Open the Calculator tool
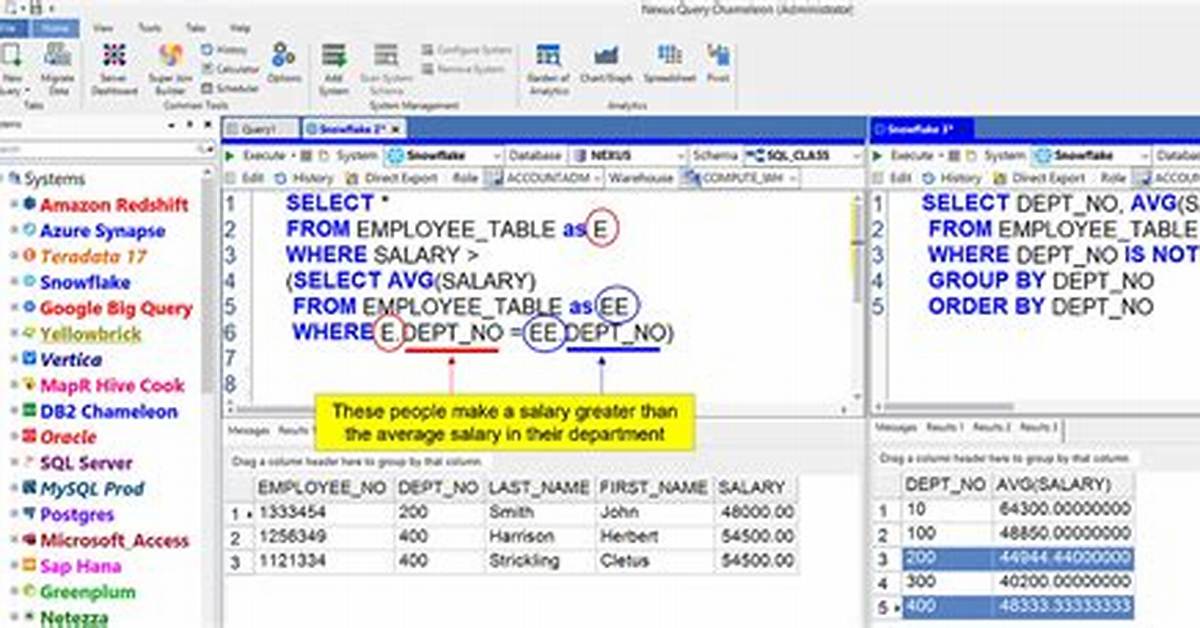The height and width of the screenshot is (628, 1200). [231, 68]
